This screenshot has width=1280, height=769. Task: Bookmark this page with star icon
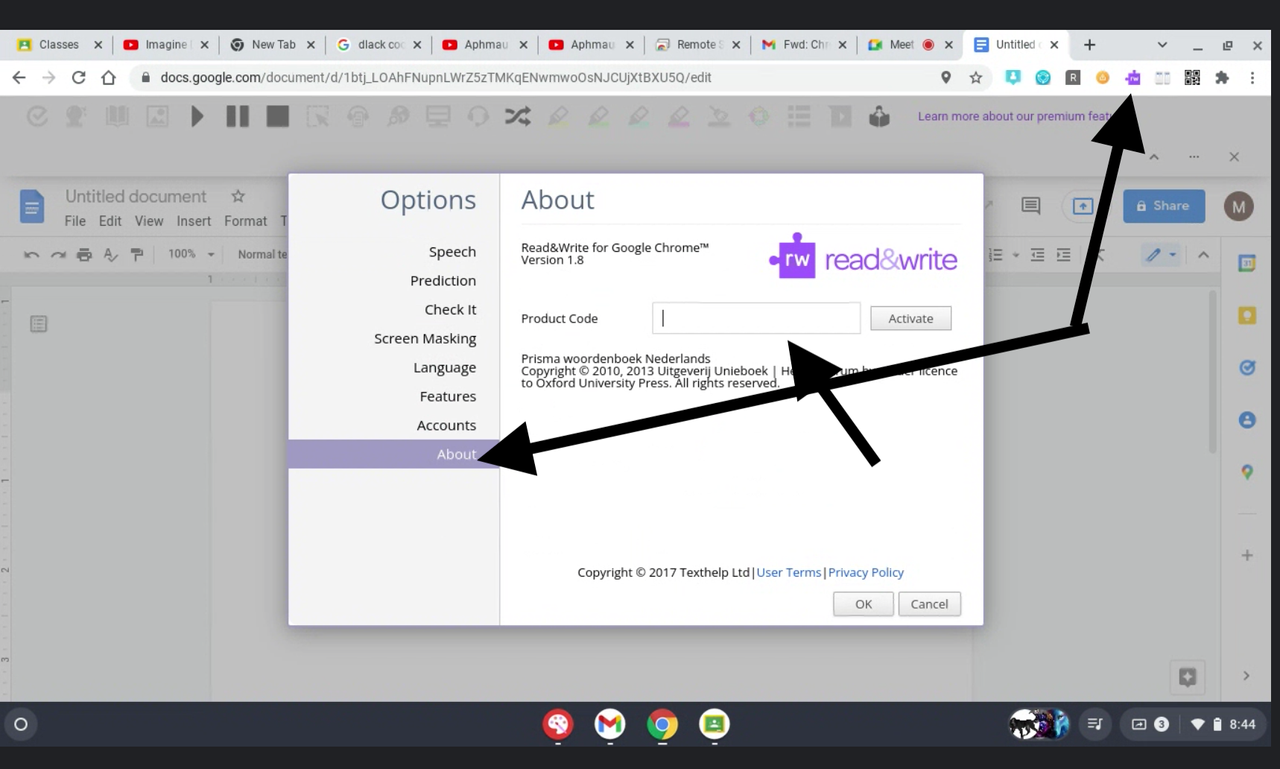point(976,77)
